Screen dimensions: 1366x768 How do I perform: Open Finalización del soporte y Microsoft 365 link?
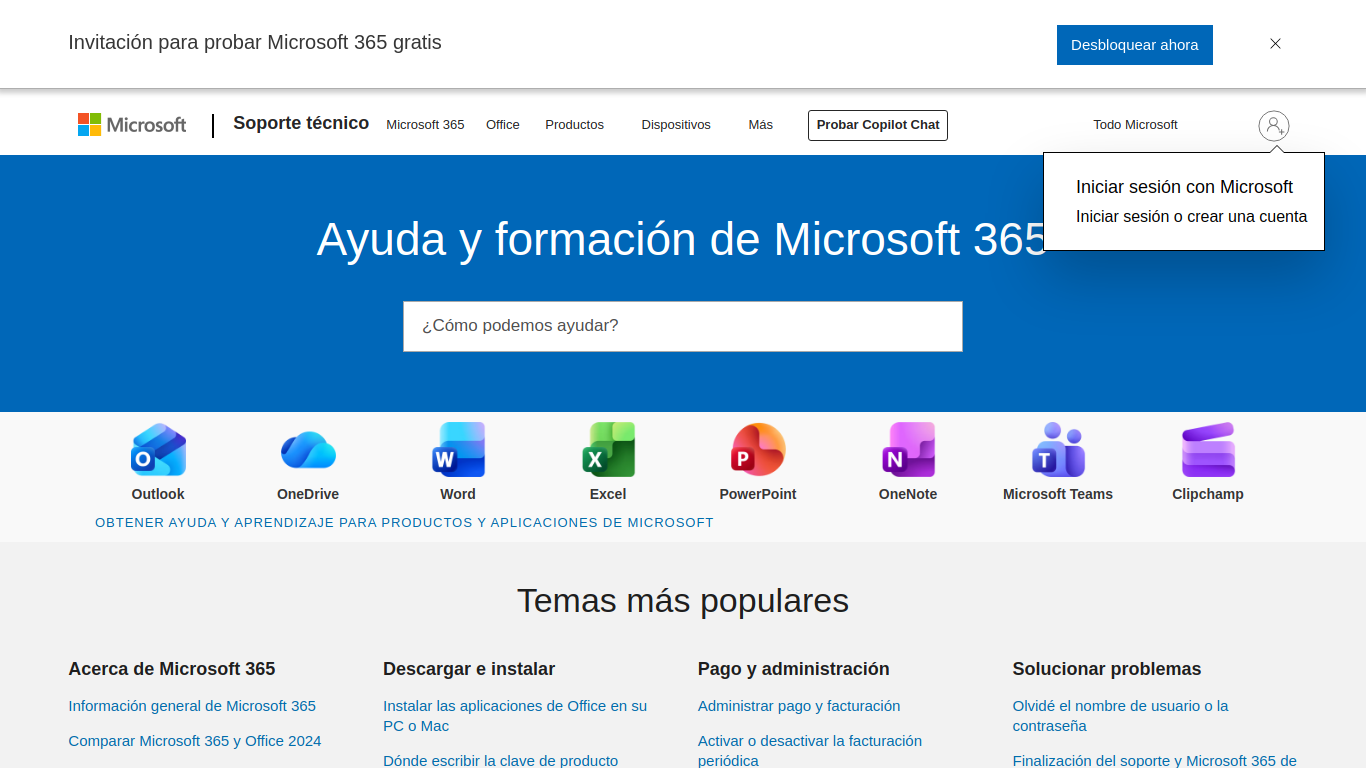point(1154,760)
